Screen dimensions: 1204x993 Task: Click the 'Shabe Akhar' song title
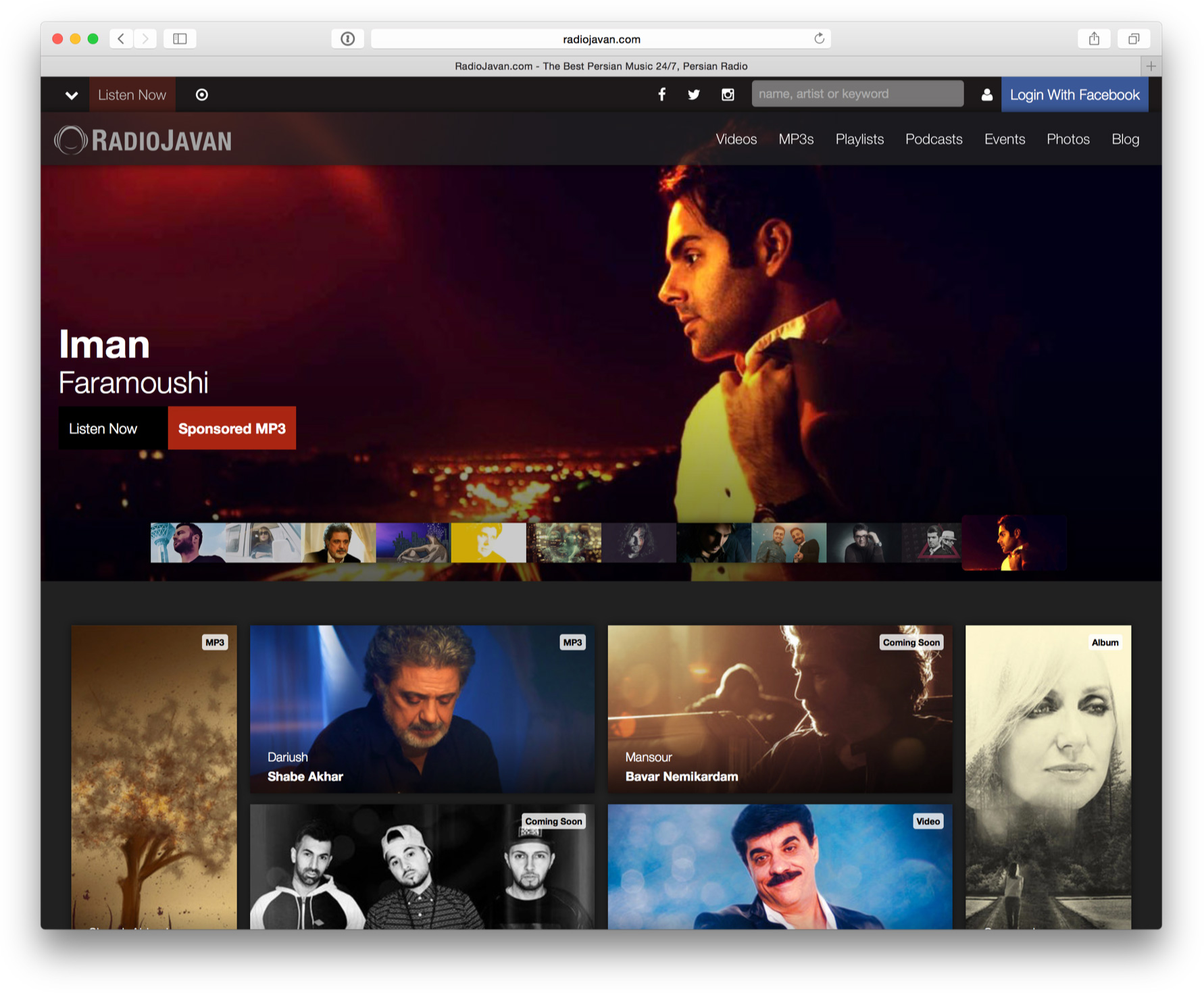point(305,777)
